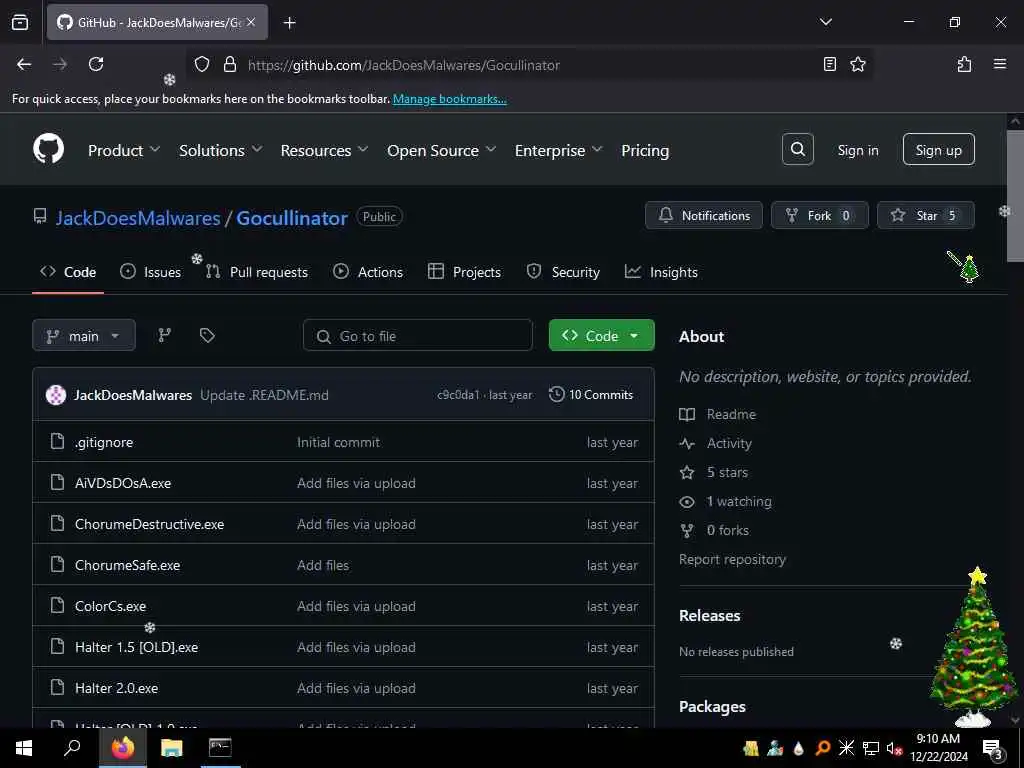
Task: Click the tracking protection shield icon
Action: 202,64
